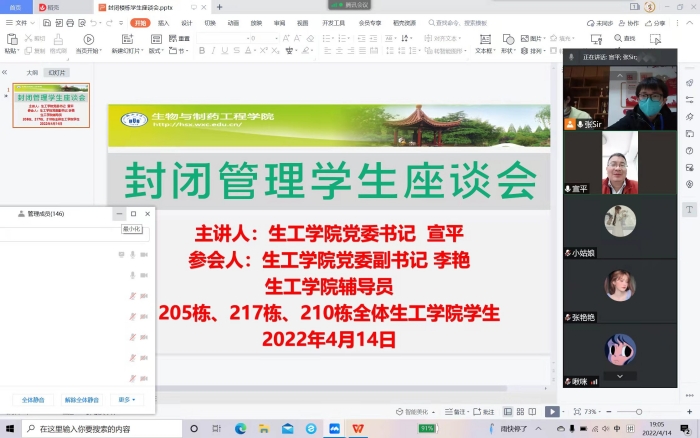
Task: Expand the 更多 dropdown in members panel
Action: (x=127, y=399)
